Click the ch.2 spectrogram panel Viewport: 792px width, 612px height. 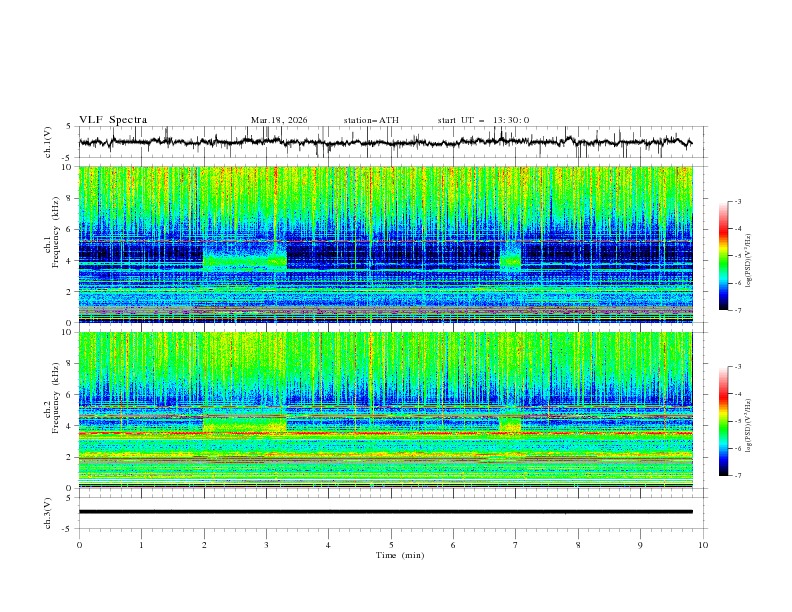(386, 410)
